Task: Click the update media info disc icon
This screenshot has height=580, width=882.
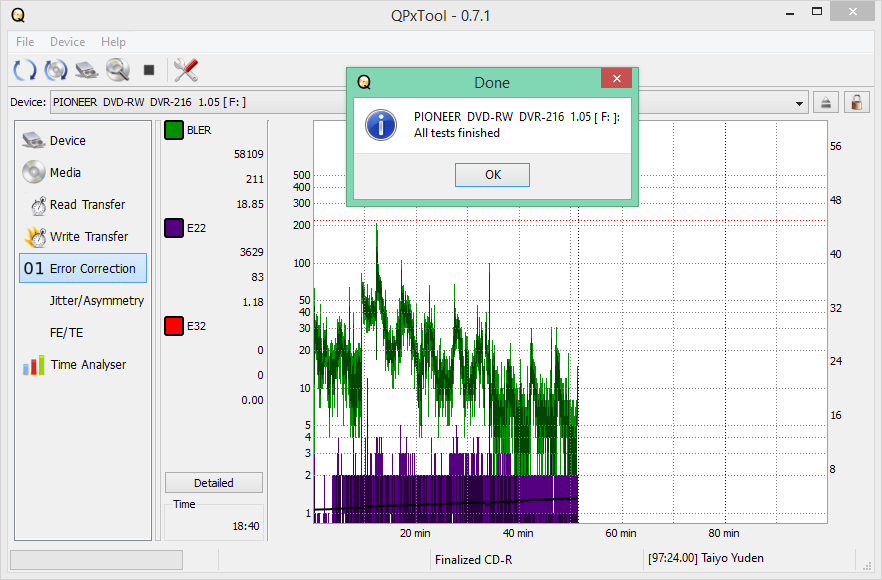Action: pyautogui.click(x=56, y=70)
